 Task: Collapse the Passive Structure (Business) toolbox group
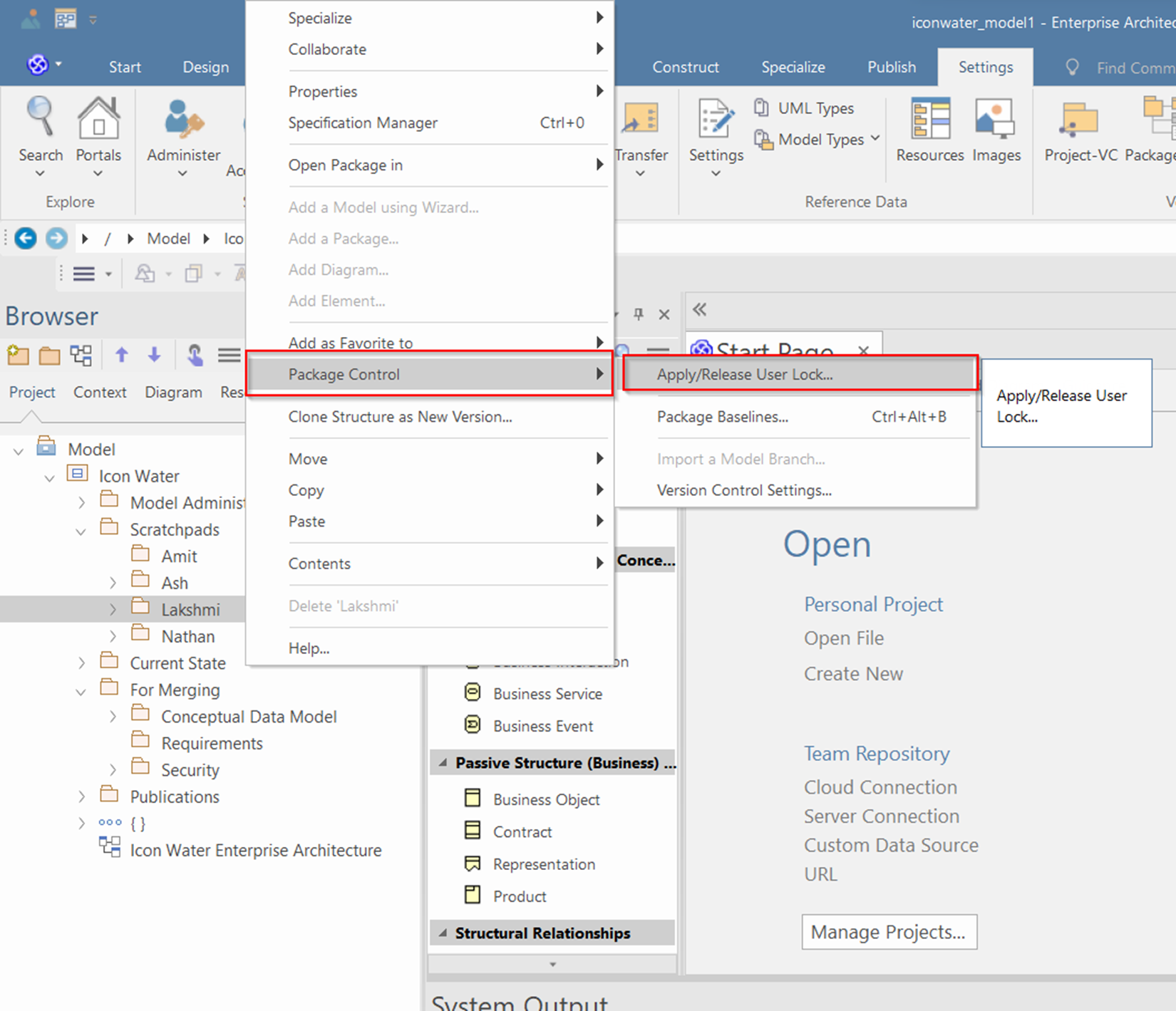443,763
